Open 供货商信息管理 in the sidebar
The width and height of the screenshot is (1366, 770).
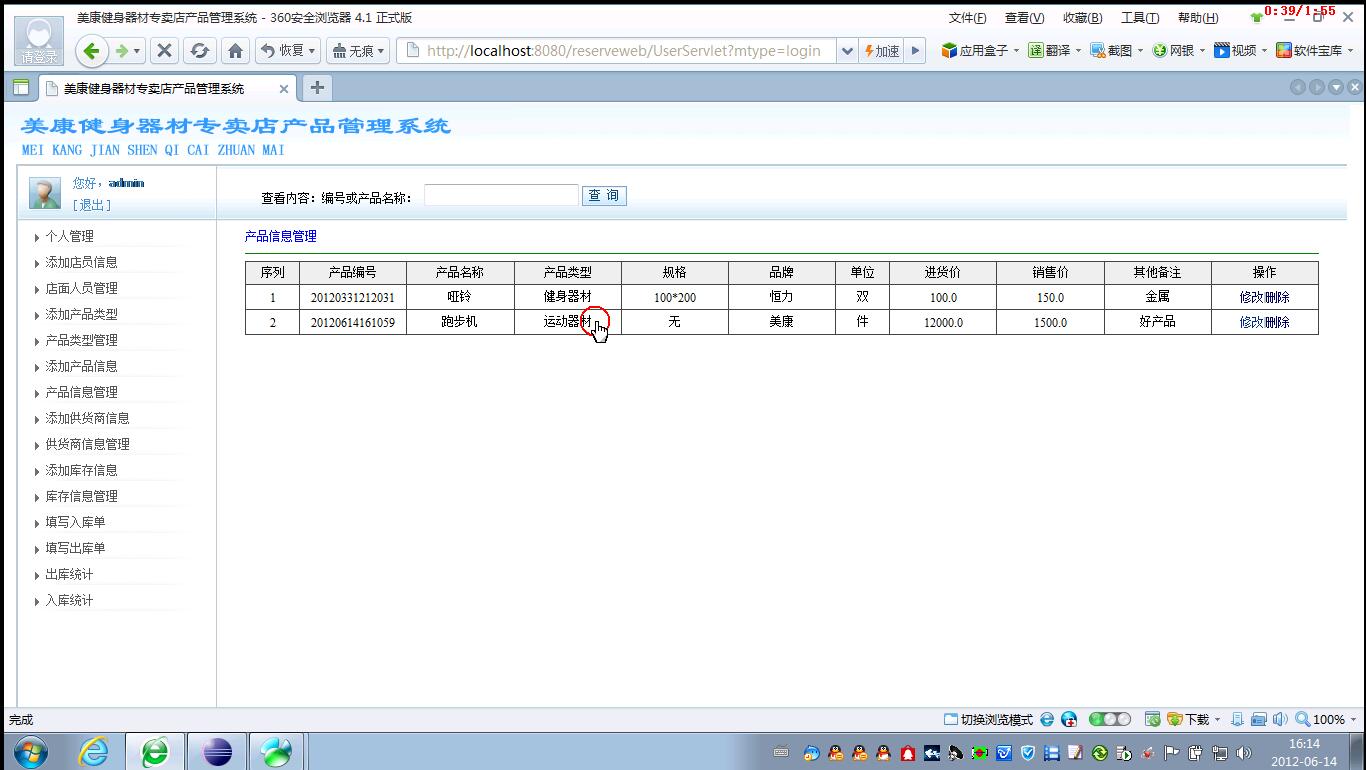pos(87,444)
